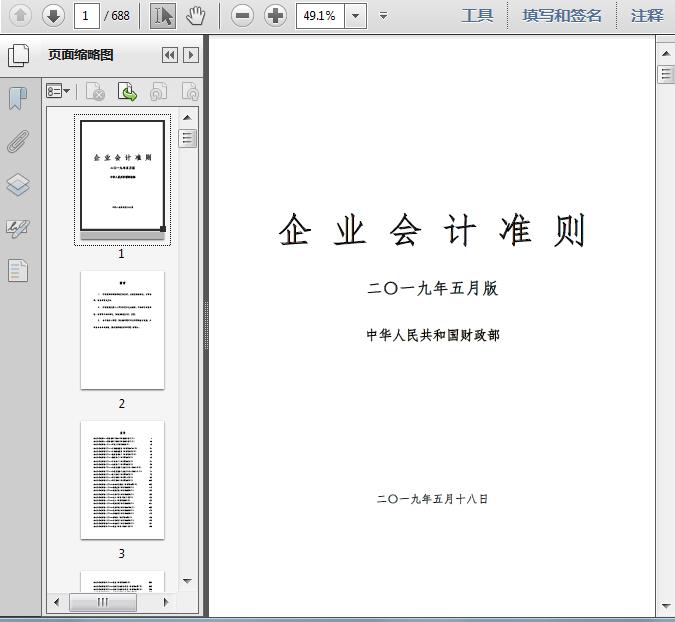Click the text 中华人民共和国财政部
The width and height of the screenshot is (675, 622).
pyautogui.click(x=433, y=335)
